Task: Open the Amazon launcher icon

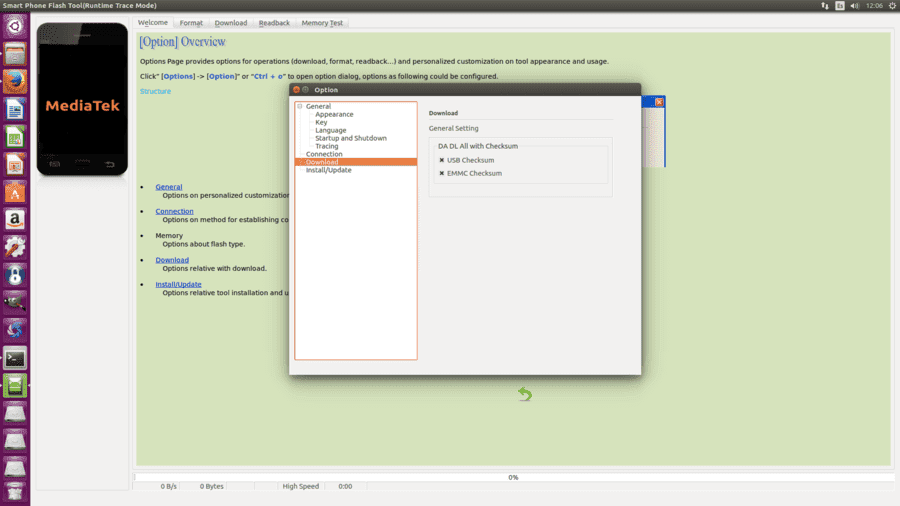Action: [x=15, y=220]
